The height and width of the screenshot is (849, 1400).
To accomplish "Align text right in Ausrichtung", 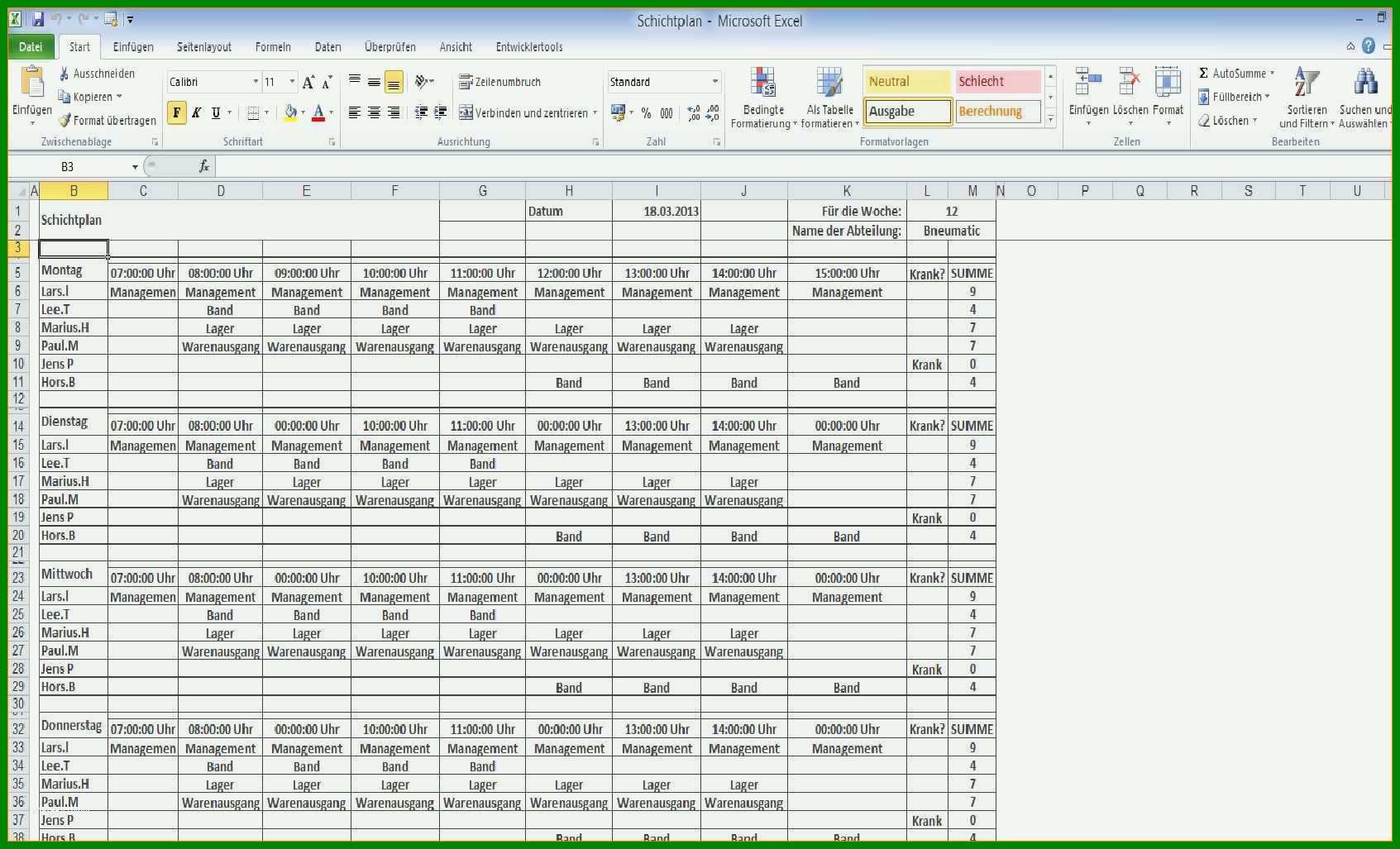I will click(x=394, y=112).
